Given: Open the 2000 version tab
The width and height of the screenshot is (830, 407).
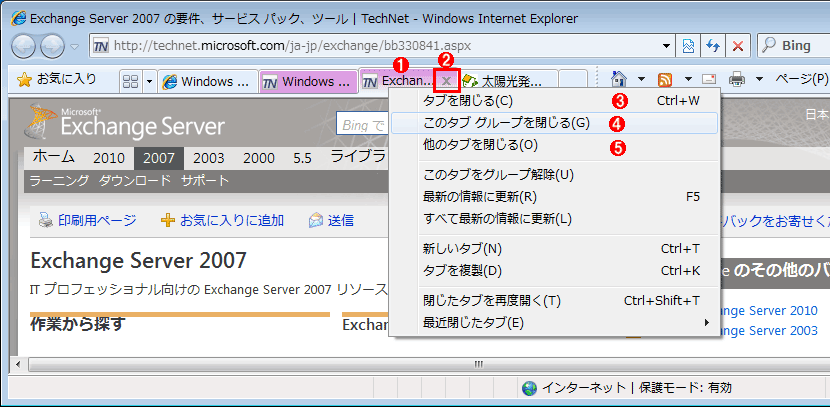Looking at the screenshot, I should [x=259, y=158].
